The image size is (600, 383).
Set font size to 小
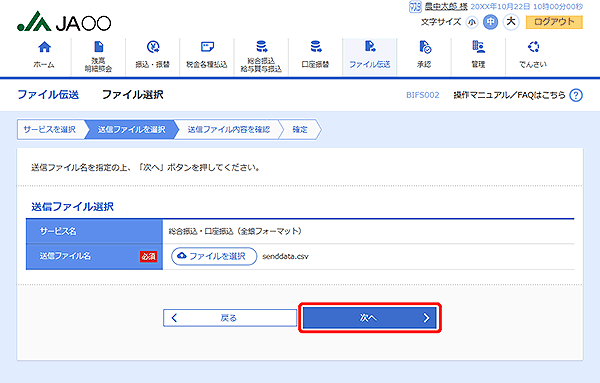(x=472, y=22)
